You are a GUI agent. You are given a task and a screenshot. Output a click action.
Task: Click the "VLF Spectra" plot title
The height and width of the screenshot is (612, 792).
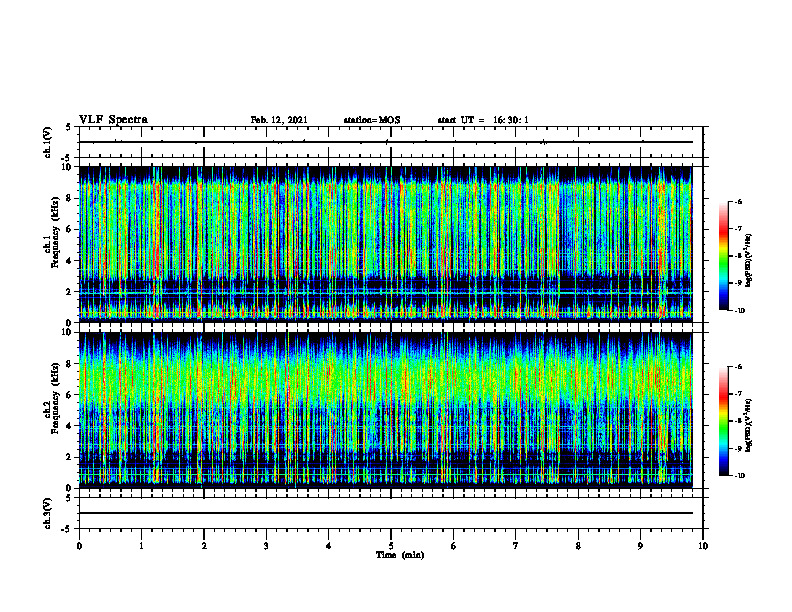[113, 120]
